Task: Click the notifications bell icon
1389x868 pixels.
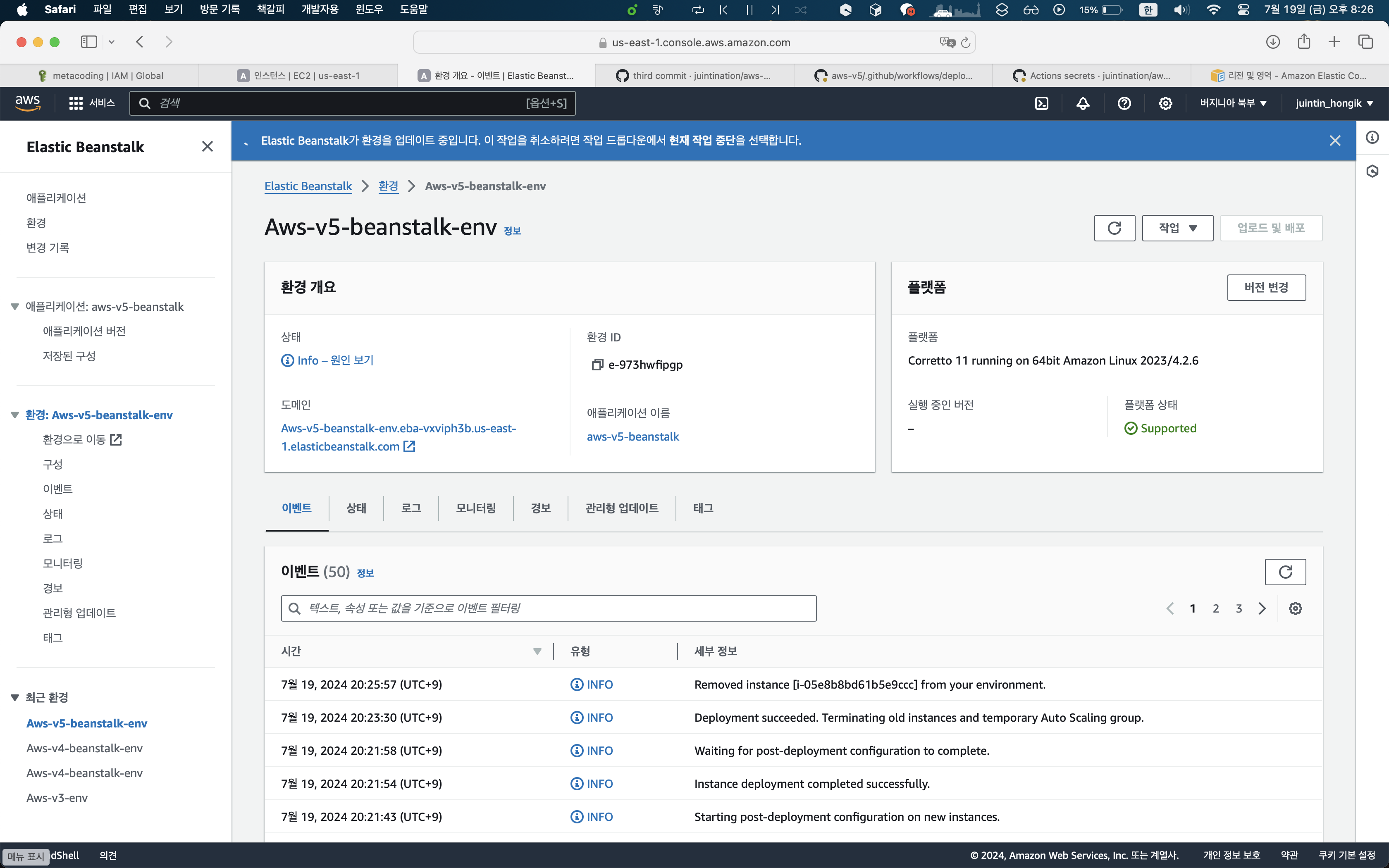Action: click(x=1083, y=103)
